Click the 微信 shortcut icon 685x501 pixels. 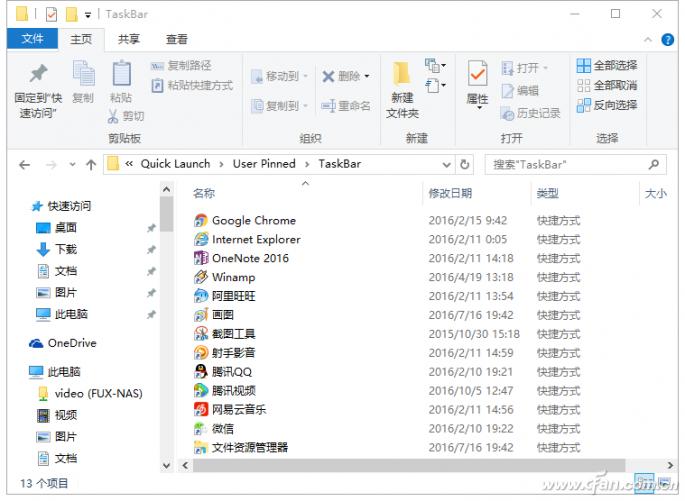(201, 429)
